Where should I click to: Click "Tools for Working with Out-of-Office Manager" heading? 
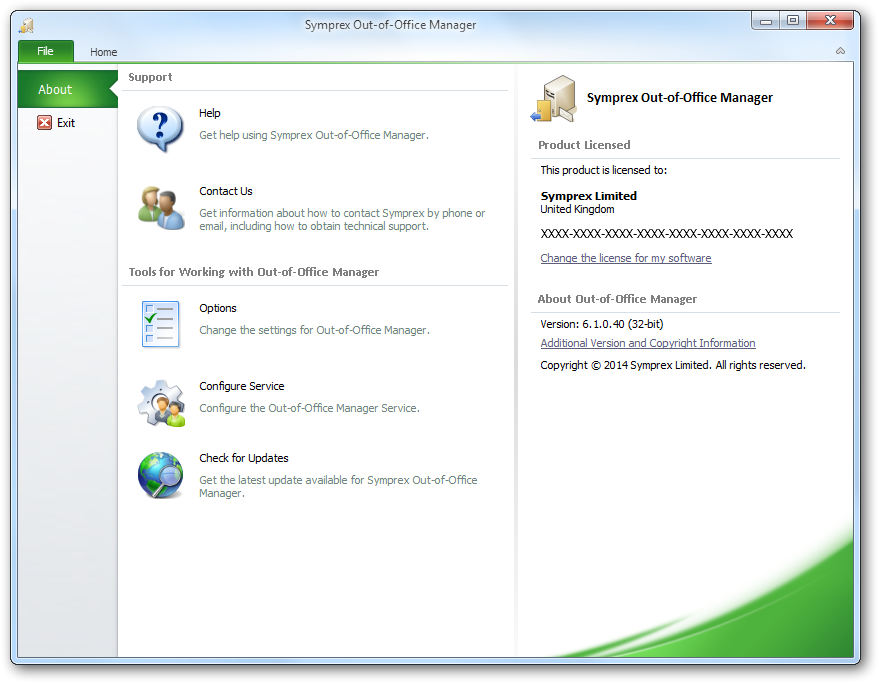point(254,272)
